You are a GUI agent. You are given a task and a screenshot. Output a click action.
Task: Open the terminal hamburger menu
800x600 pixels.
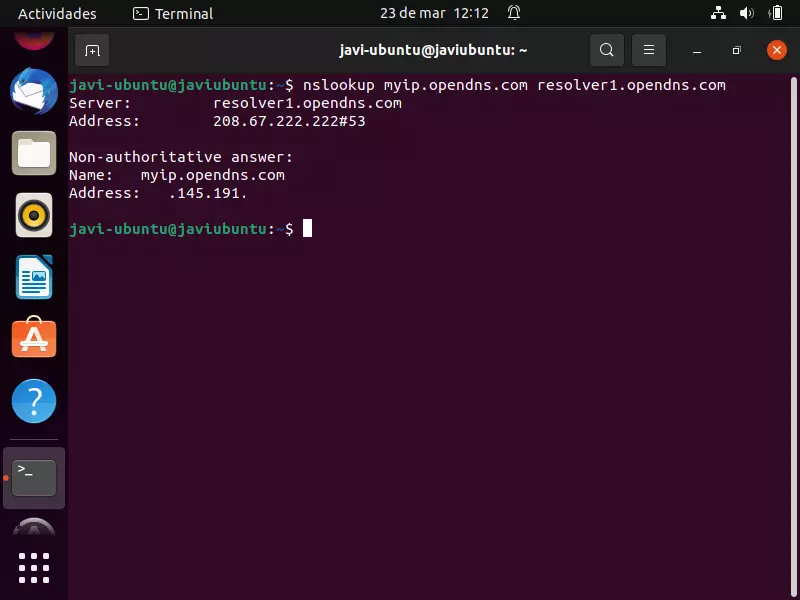pyautogui.click(x=648, y=50)
